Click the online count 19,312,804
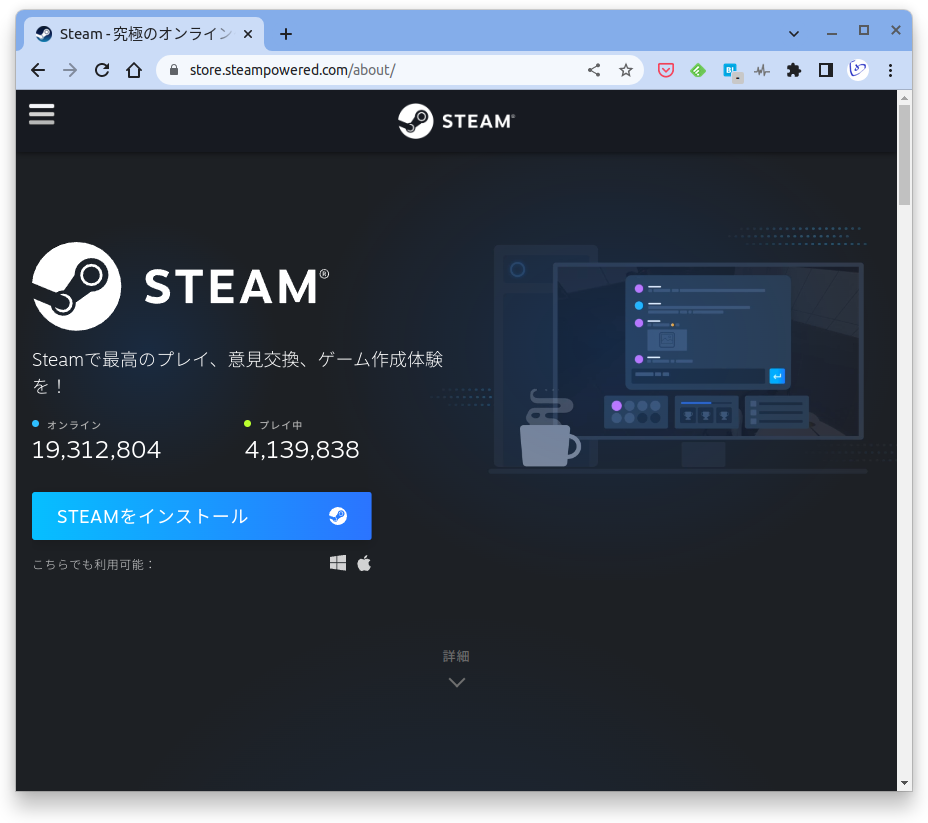Screen dimensions: 928x823 pyautogui.click(x=96, y=450)
